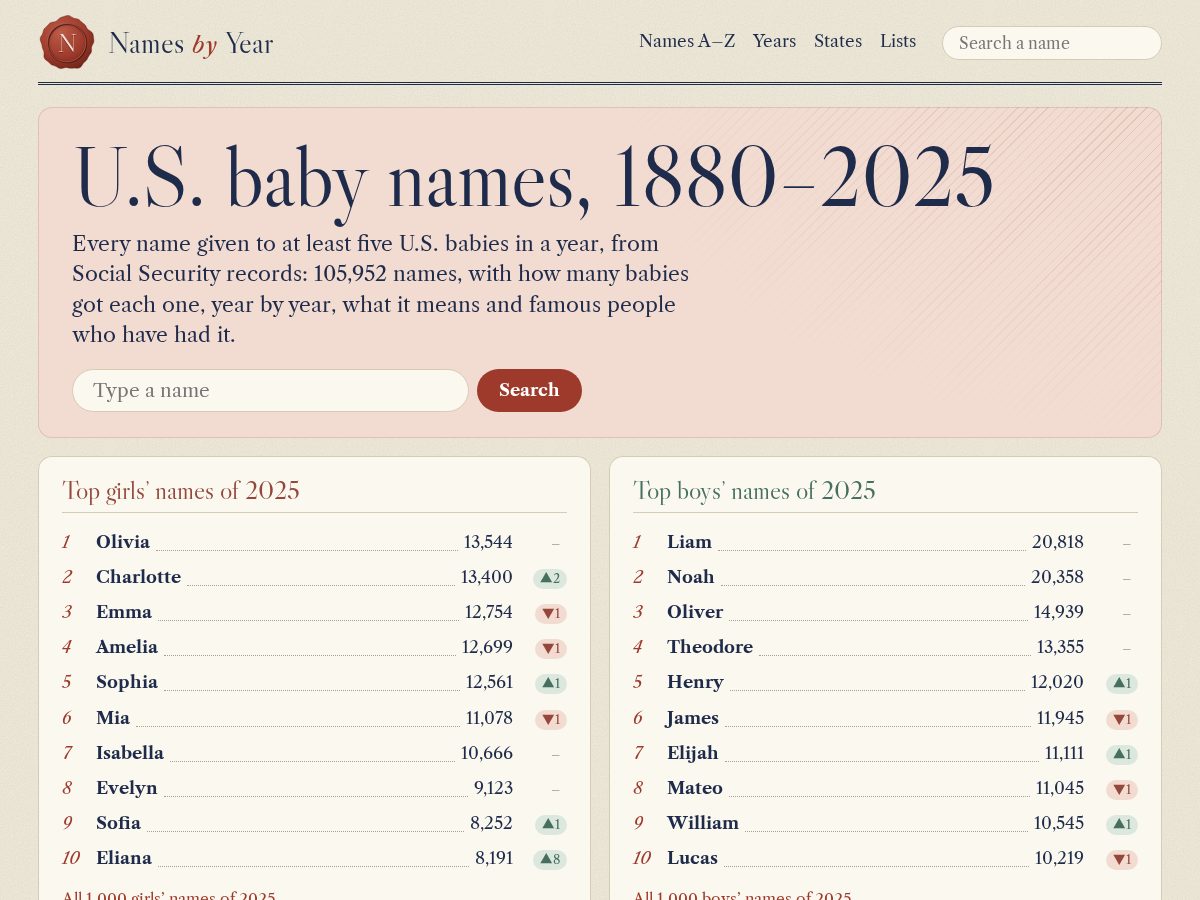Click Sophia's up 1 rank badge

[551, 683]
